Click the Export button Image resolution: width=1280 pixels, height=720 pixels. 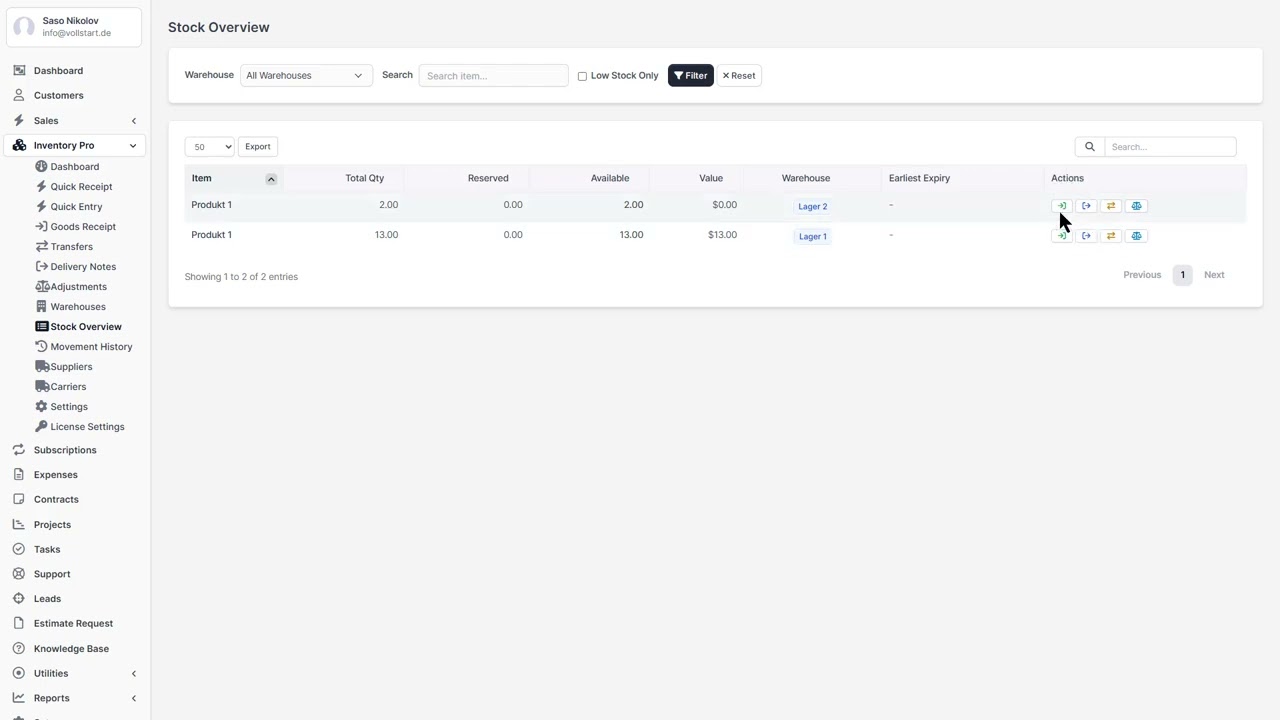(x=258, y=147)
